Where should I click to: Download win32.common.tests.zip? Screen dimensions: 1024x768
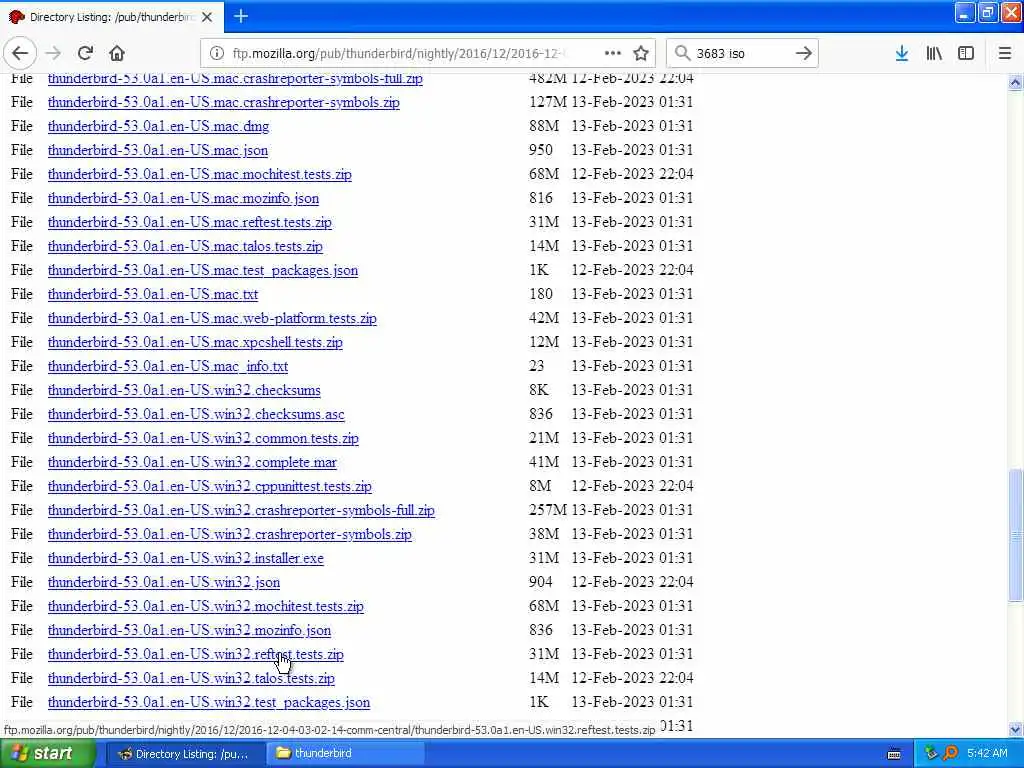pos(203,438)
